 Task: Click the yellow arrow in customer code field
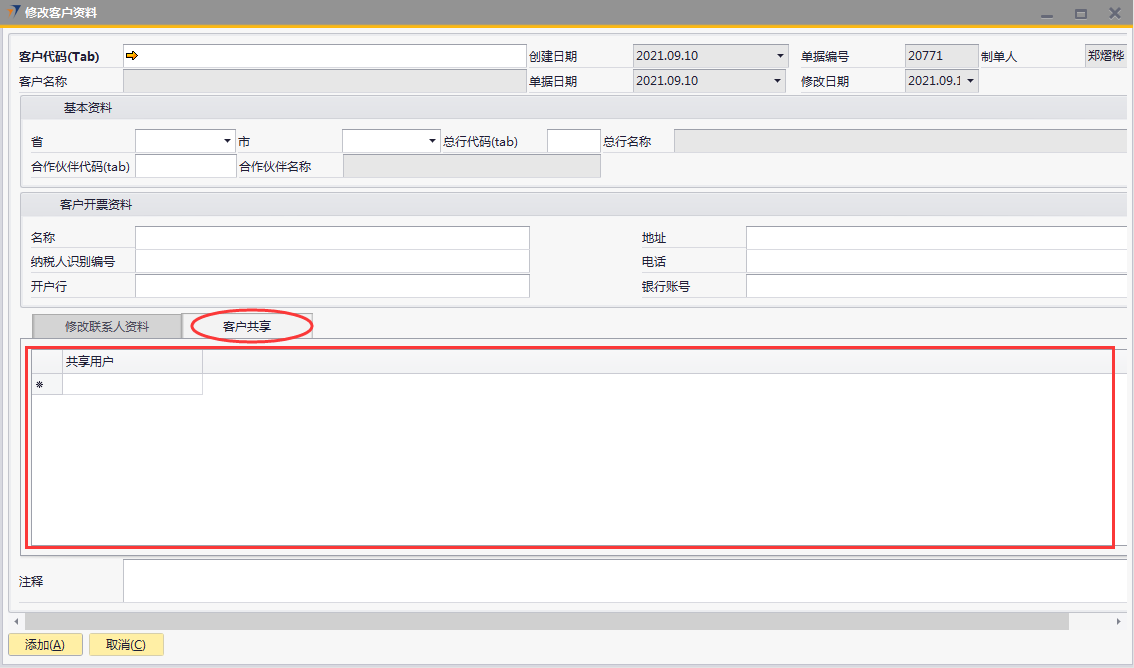(132, 56)
